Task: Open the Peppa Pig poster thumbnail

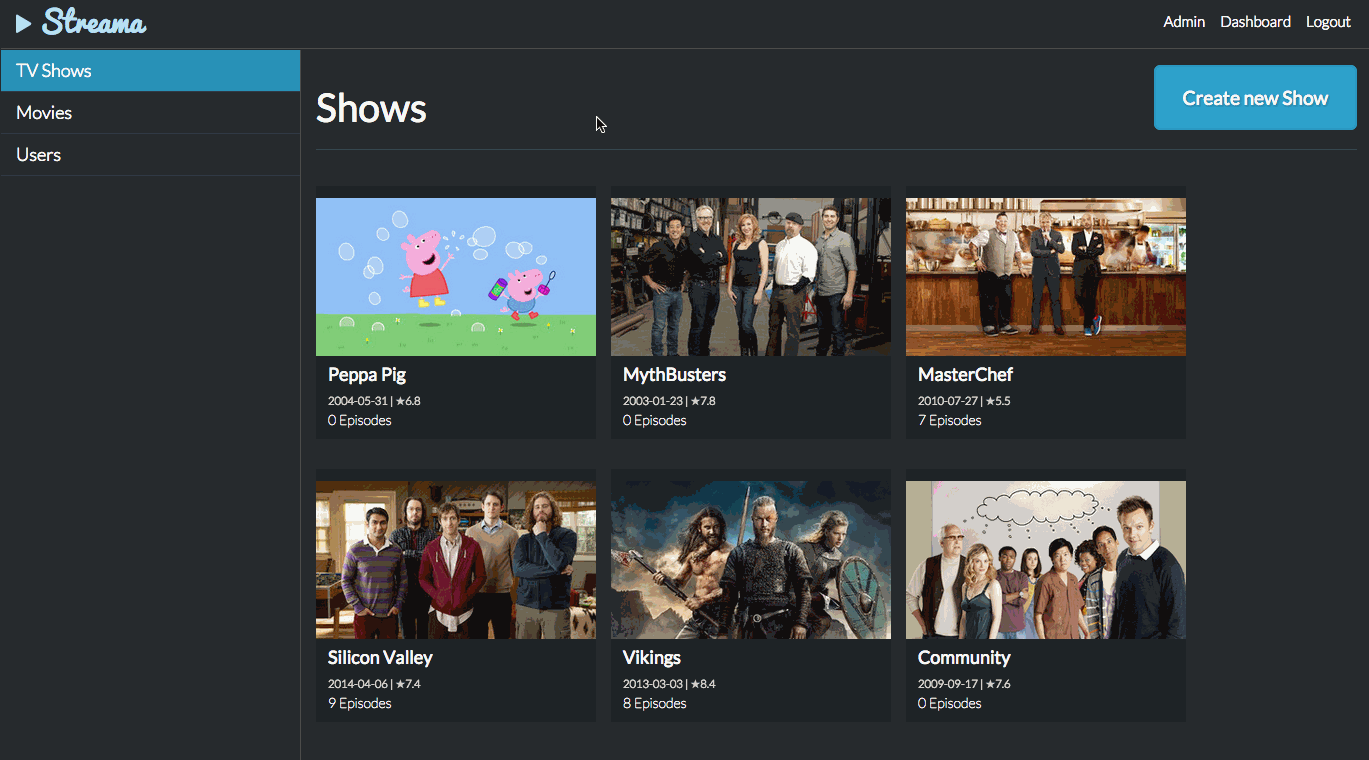Action: [x=456, y=277]
